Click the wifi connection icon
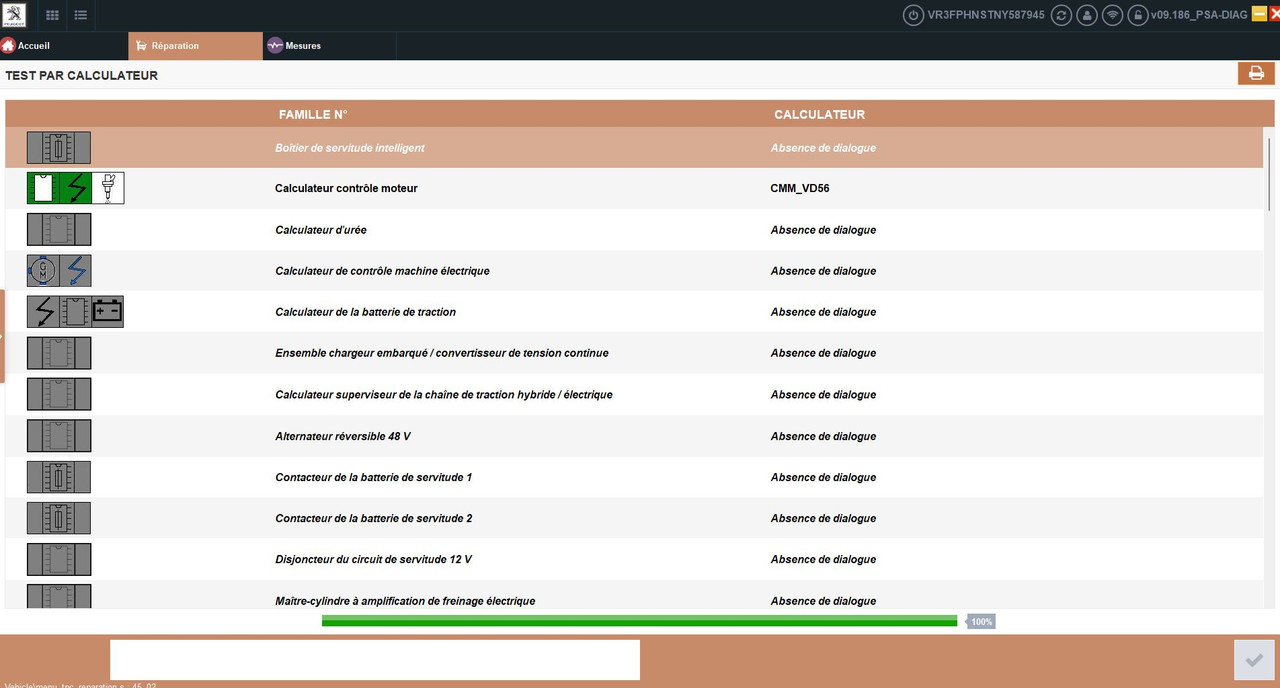The height and width of the screenshot is (688, 1280). pyautogui.click(x=1112, y=15)
